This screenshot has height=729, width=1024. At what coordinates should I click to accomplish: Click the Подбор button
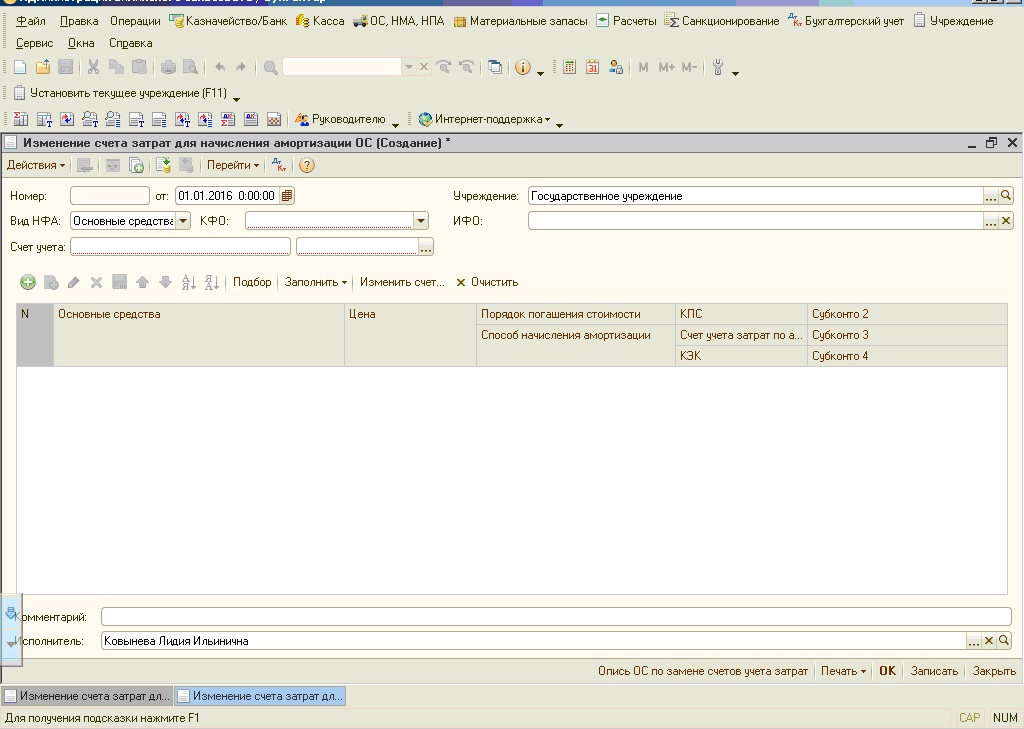tap(252, 282)
